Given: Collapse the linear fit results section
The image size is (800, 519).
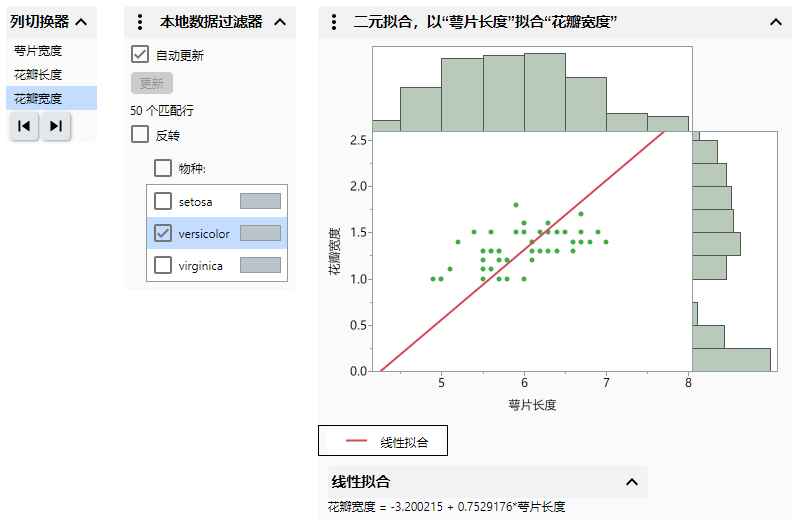Looking at the screenshot, I should tap(631, 482).
